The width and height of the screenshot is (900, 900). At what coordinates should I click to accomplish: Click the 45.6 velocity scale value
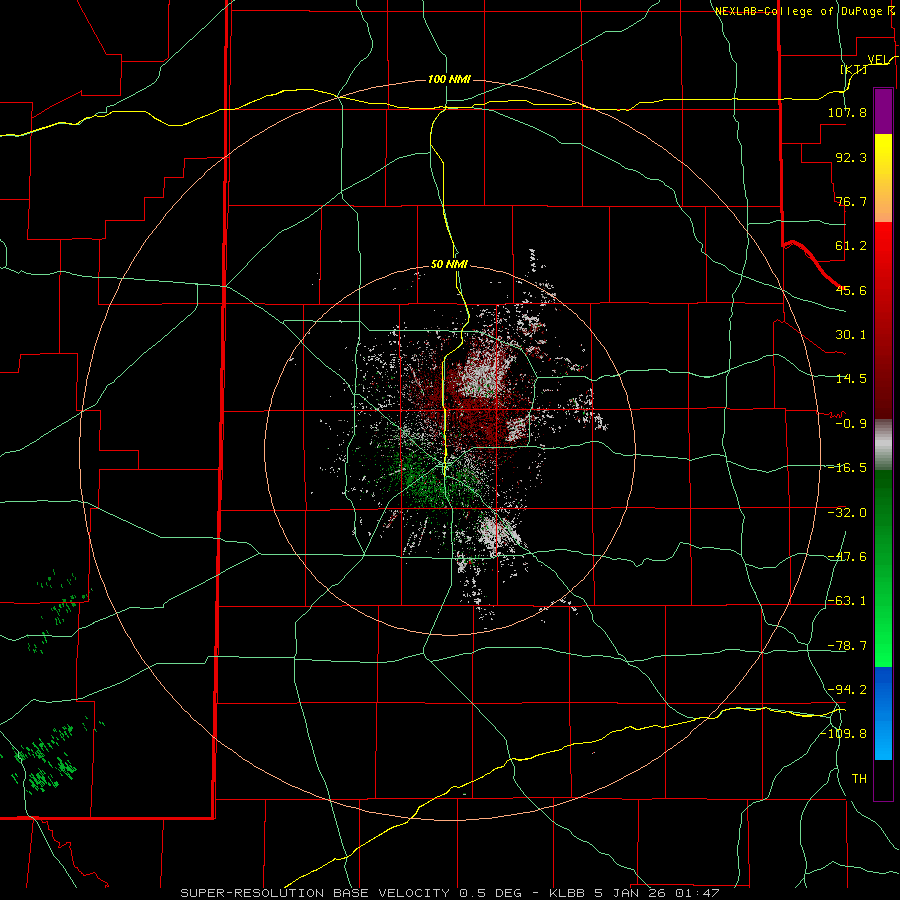click(851, 290)
